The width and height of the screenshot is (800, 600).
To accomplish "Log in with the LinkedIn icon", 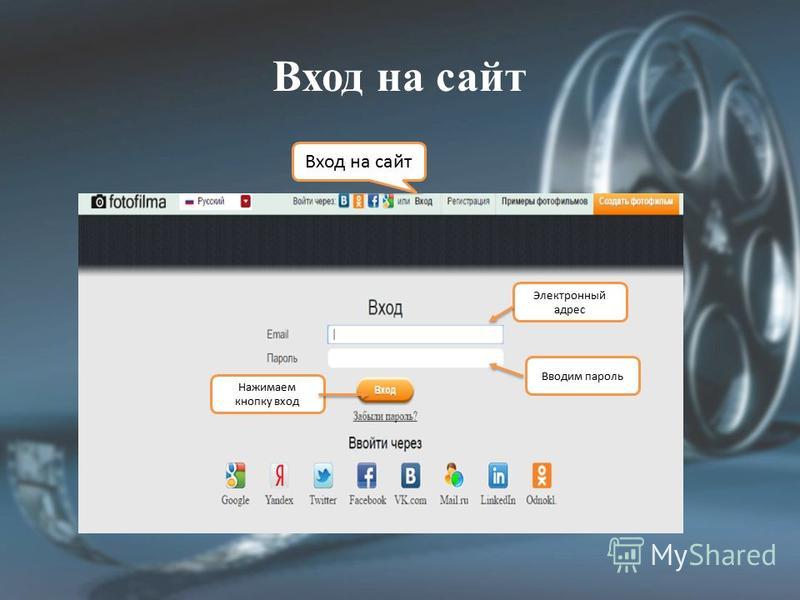I will 498,476.
